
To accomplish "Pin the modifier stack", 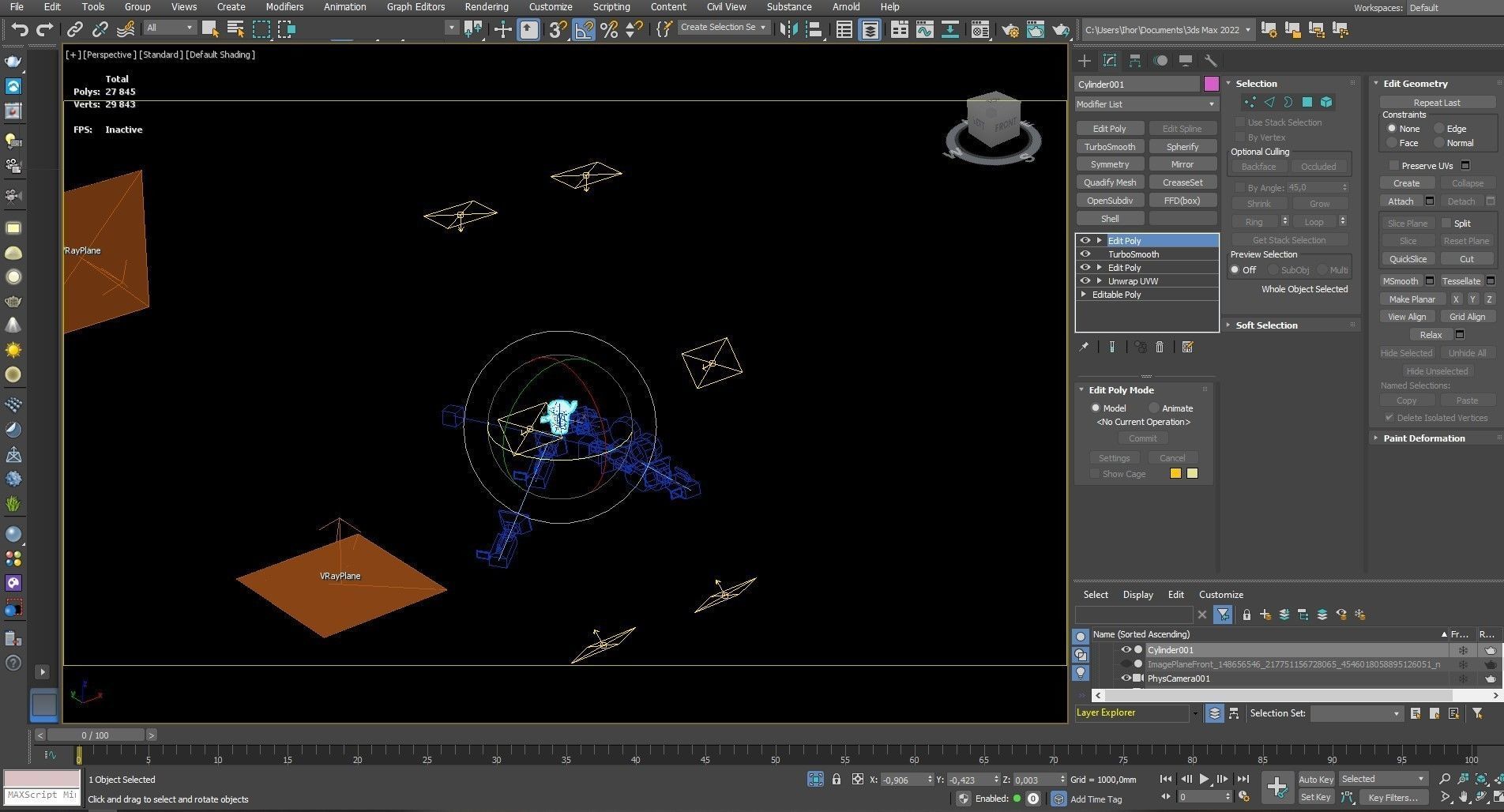I will (1084, 347).
